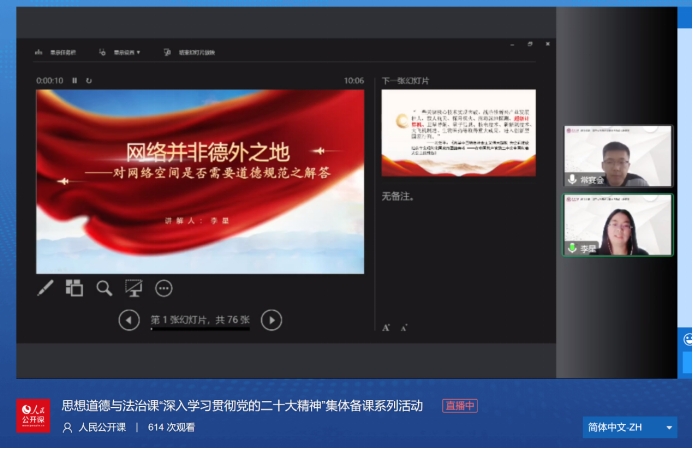693x449 pixels.
Task: Advance to the next slide arrow
Action: pos(271,320)
